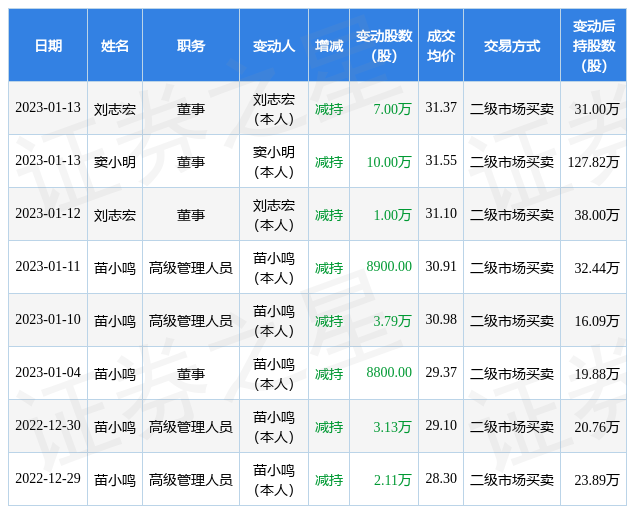Click the average price 29.10
627x514 pixels.
(441, 426)
